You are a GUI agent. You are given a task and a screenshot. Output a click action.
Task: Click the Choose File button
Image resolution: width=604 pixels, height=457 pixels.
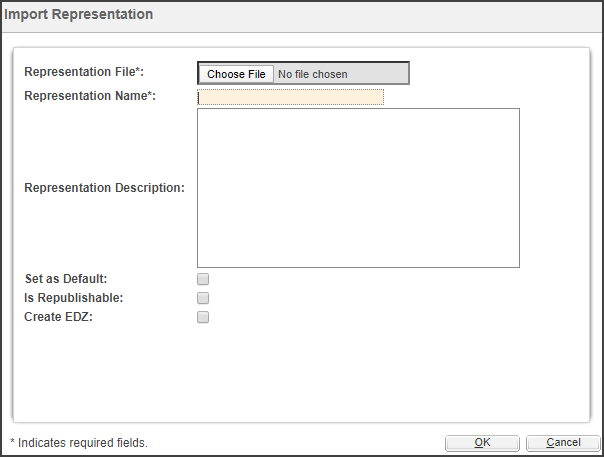pos(236,74)
